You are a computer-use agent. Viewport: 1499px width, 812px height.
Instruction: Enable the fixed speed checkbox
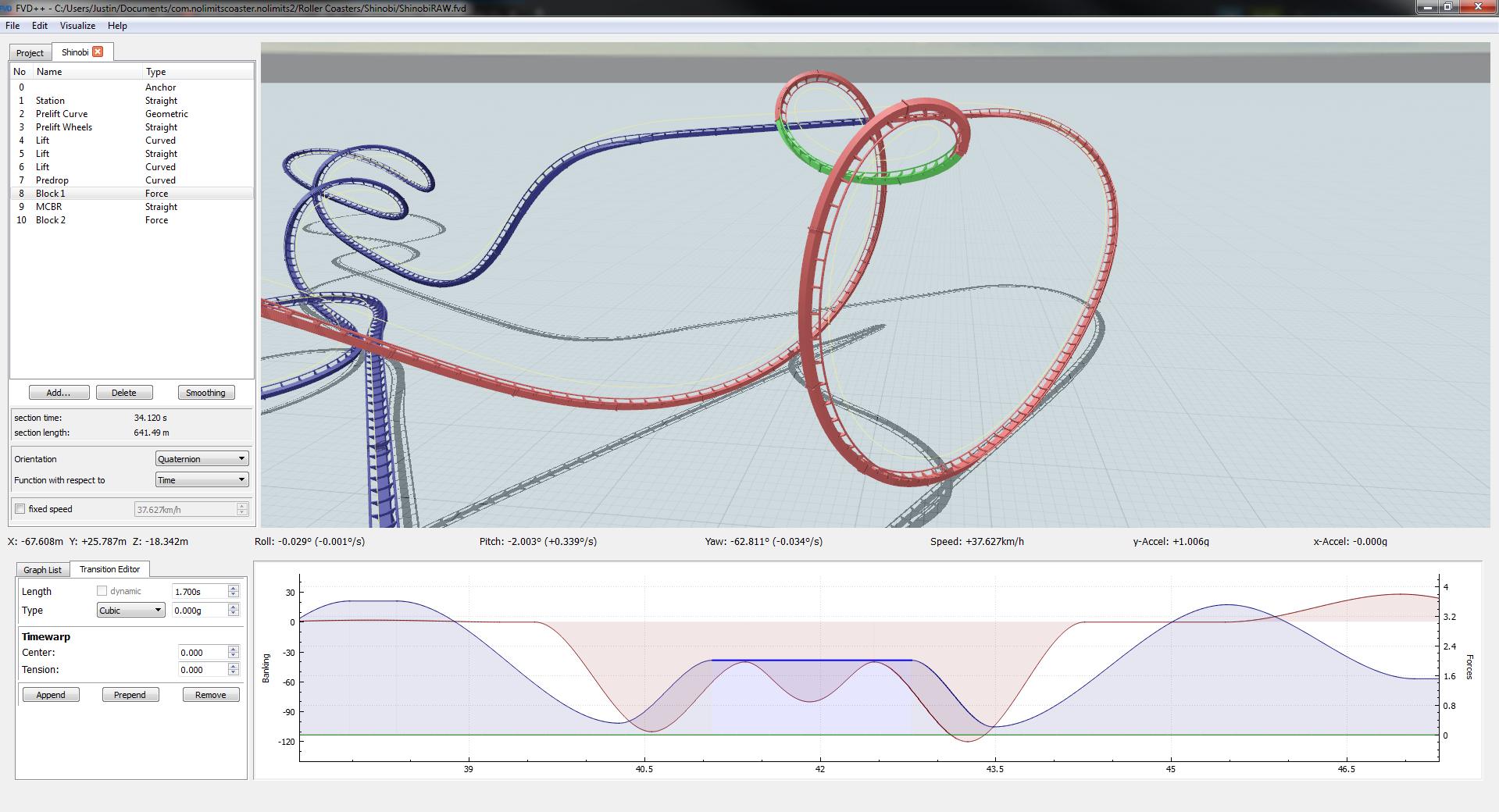[20, 509]
